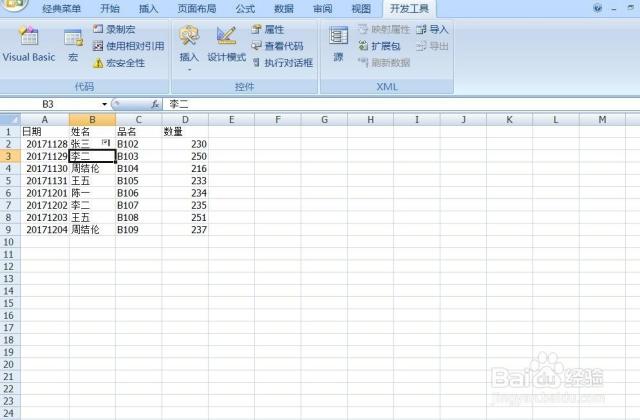Open the Name Box dropdown arrow
Screen dimensions: 640x420
click(x=104, y=104)
